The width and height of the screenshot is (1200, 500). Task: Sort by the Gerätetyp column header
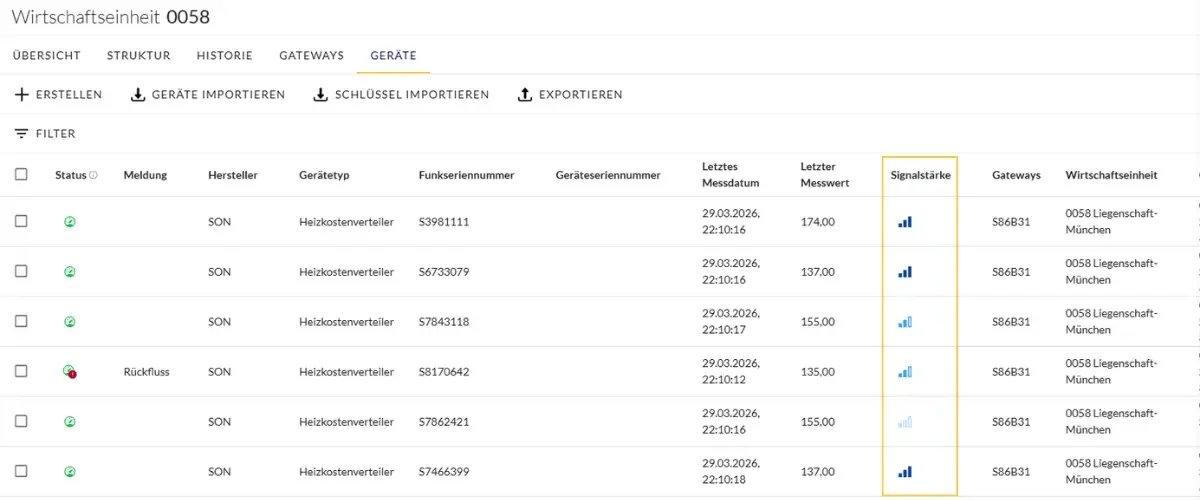coord(324,175)
